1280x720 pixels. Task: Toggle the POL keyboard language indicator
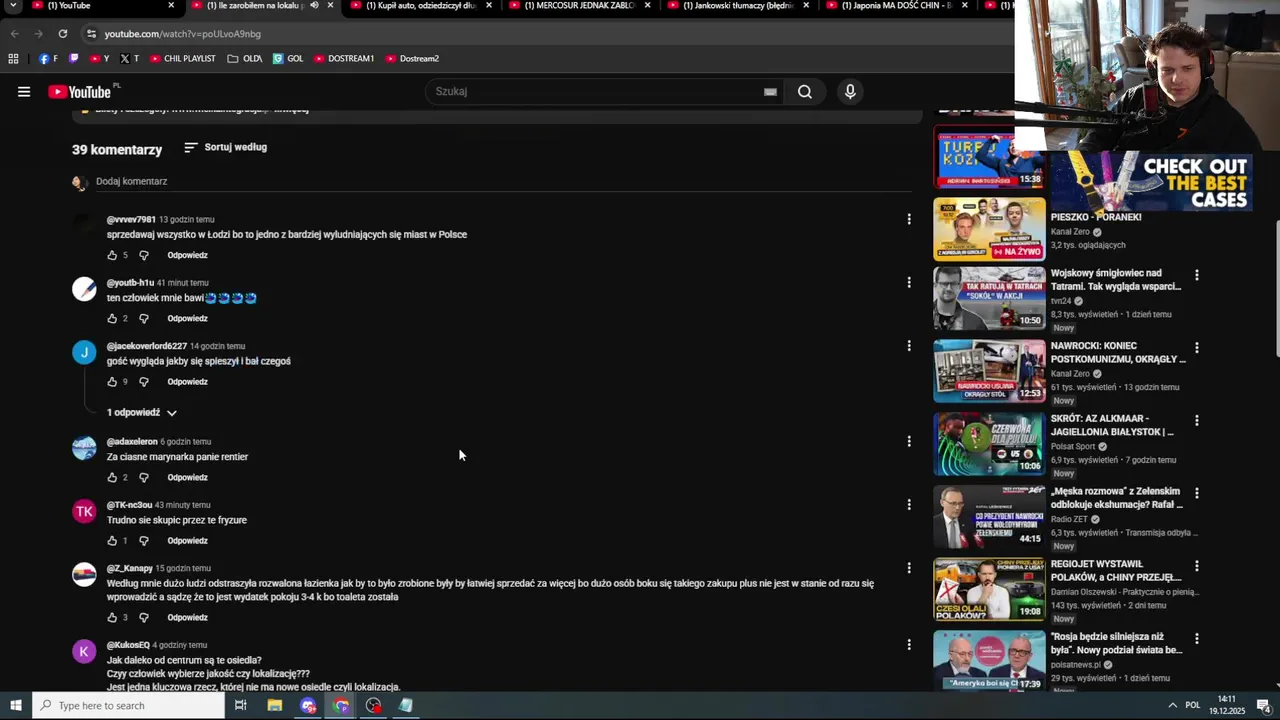tap(1192, 706)
